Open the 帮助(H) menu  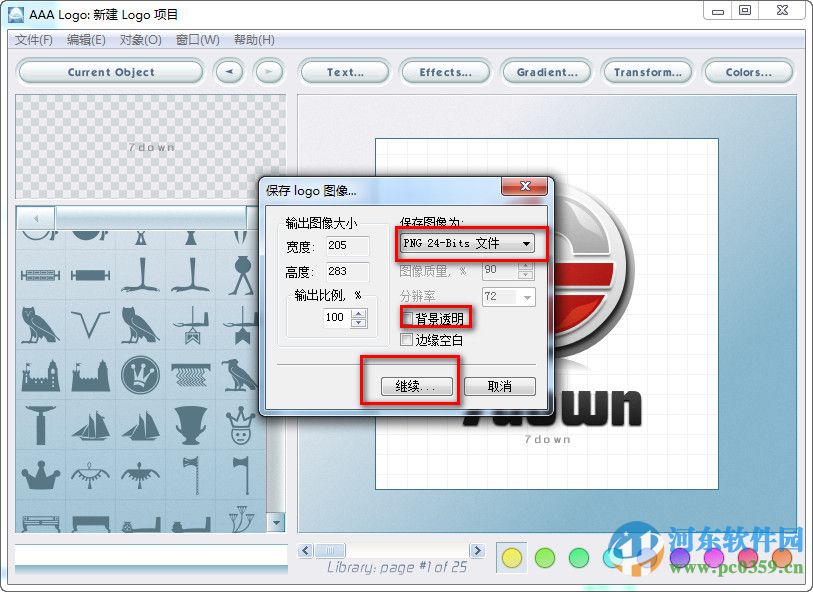[x=254, y=40]
